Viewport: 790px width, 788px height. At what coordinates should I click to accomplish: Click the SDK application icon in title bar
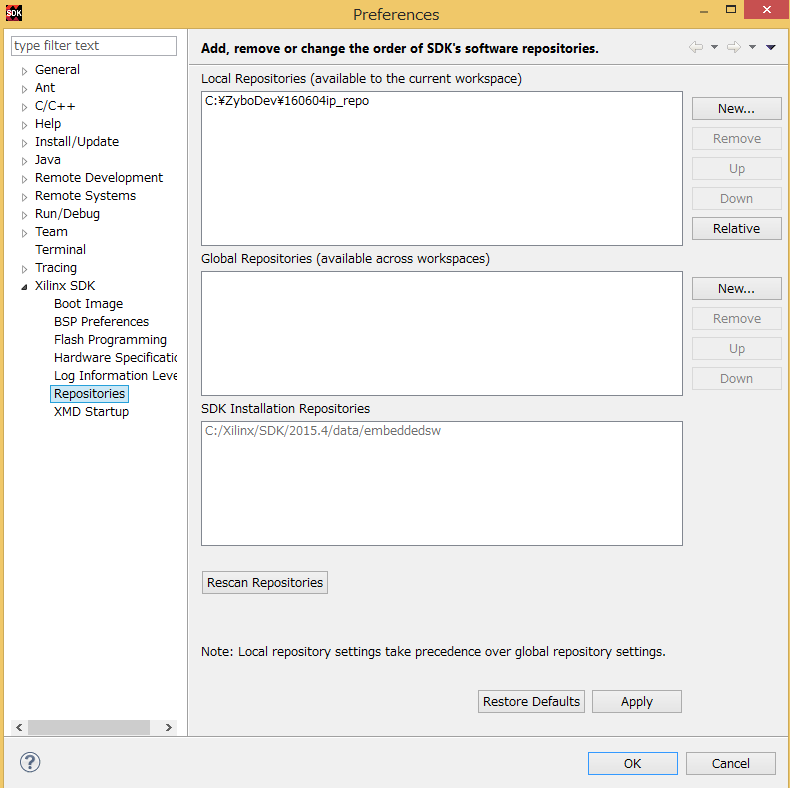coord(14,13)
